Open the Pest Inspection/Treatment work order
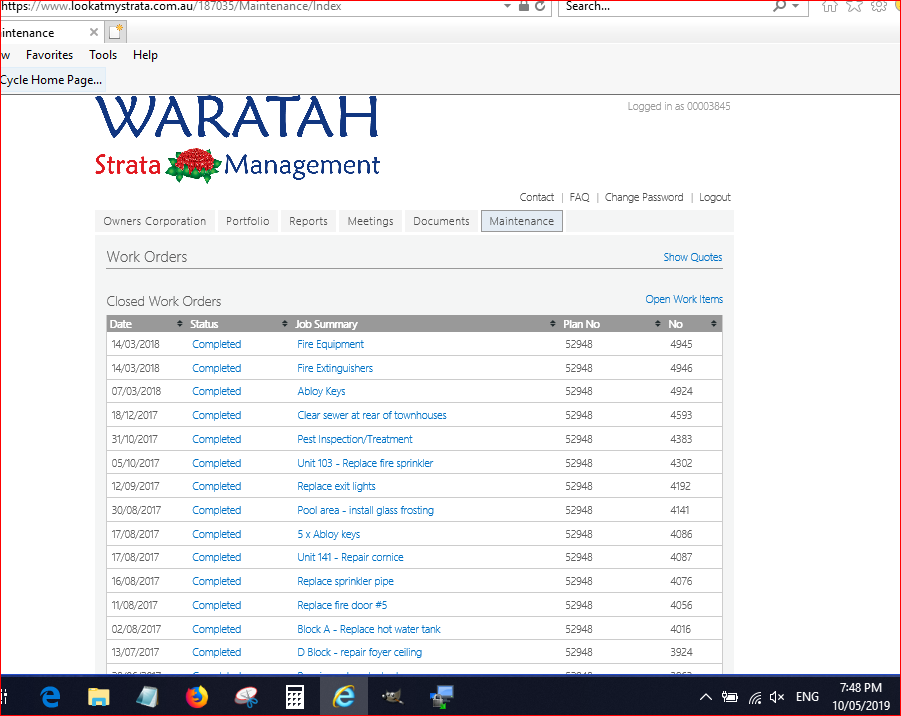Screen dimensions: 901x716 [354, 439]
